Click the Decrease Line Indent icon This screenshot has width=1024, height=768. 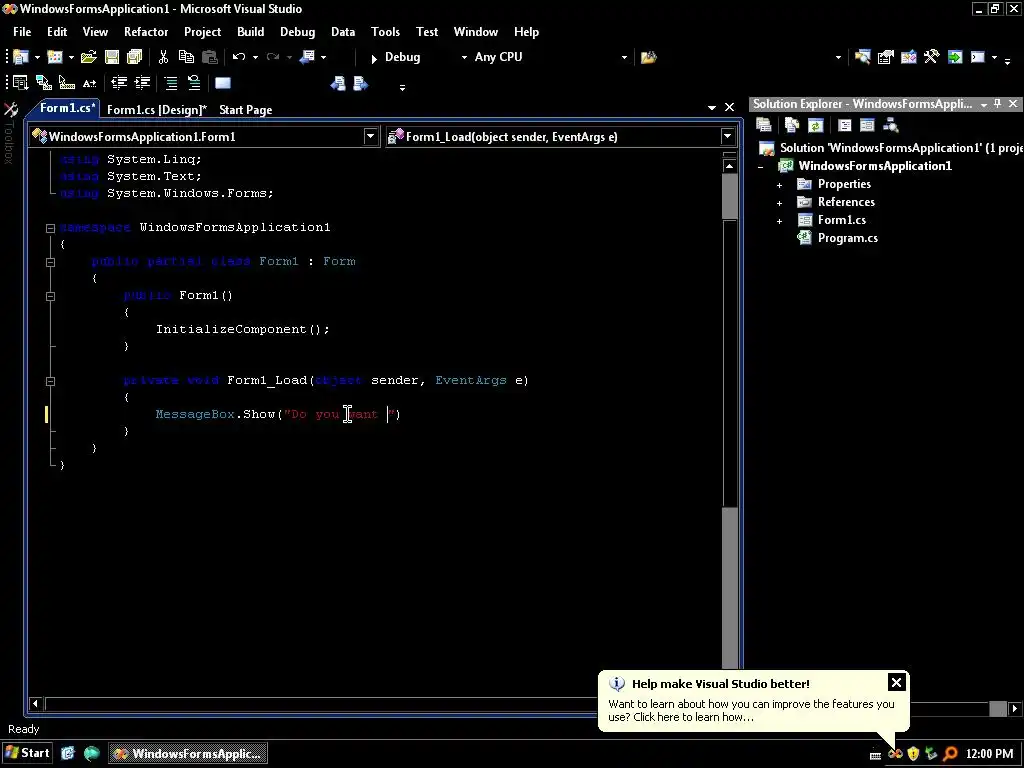click(119, 83)
